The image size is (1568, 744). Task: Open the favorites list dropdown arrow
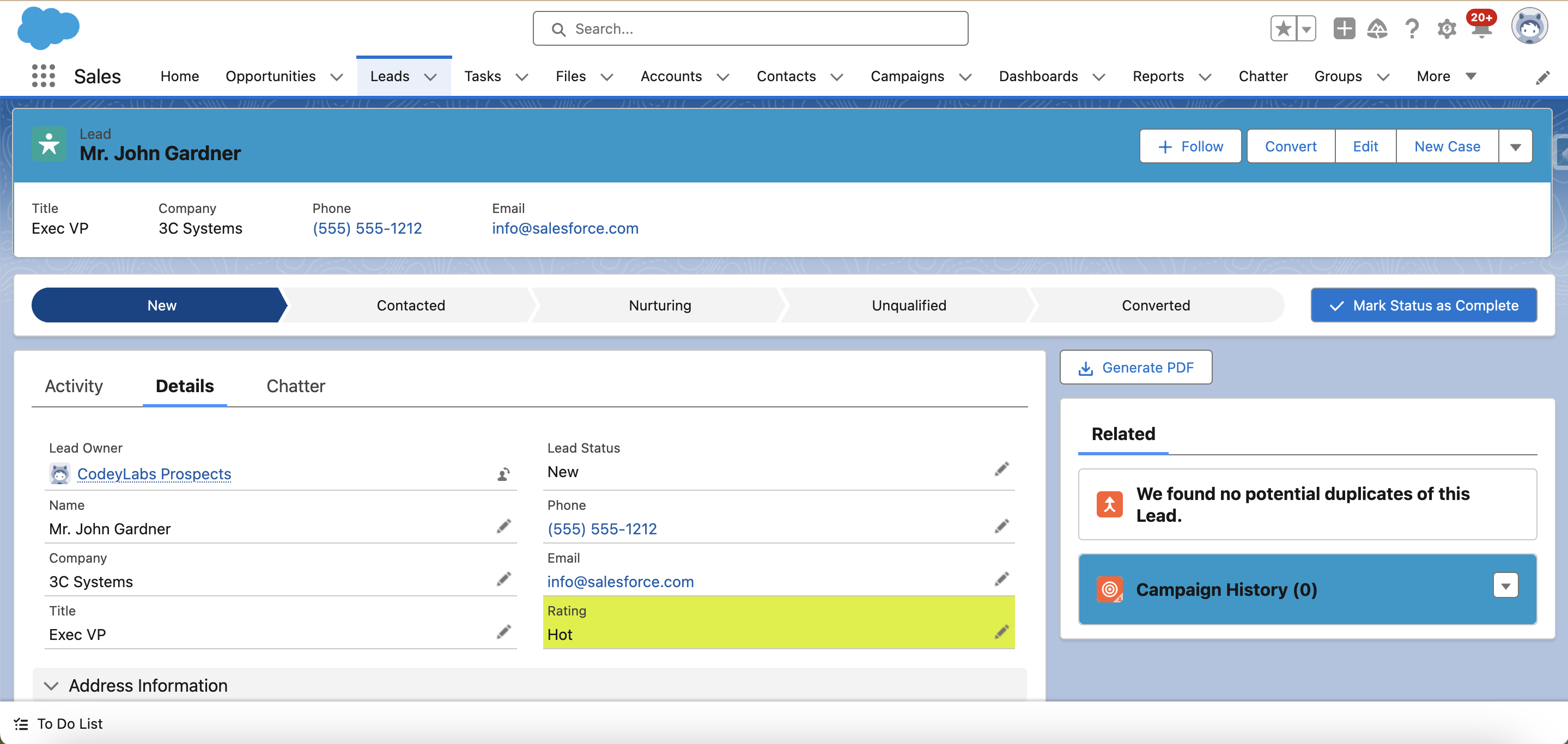(1305, 28)
